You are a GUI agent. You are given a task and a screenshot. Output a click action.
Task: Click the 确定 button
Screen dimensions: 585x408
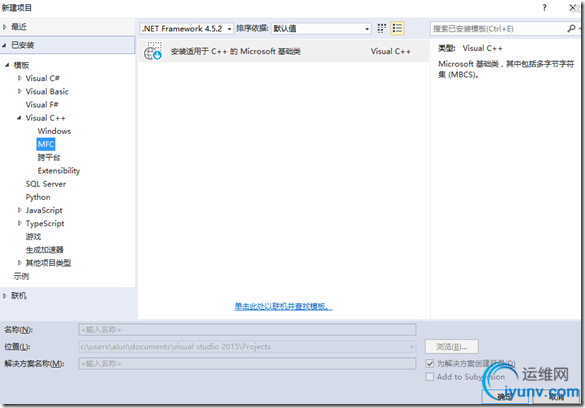point(505,397)
